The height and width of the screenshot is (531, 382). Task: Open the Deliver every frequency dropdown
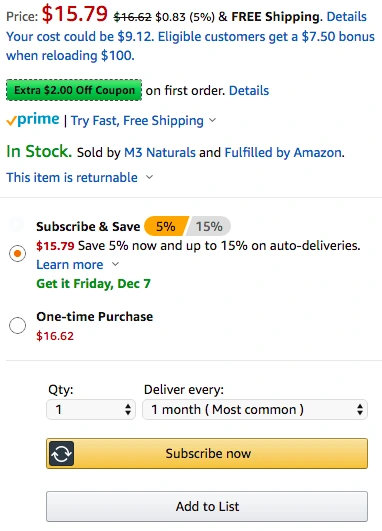255,409
